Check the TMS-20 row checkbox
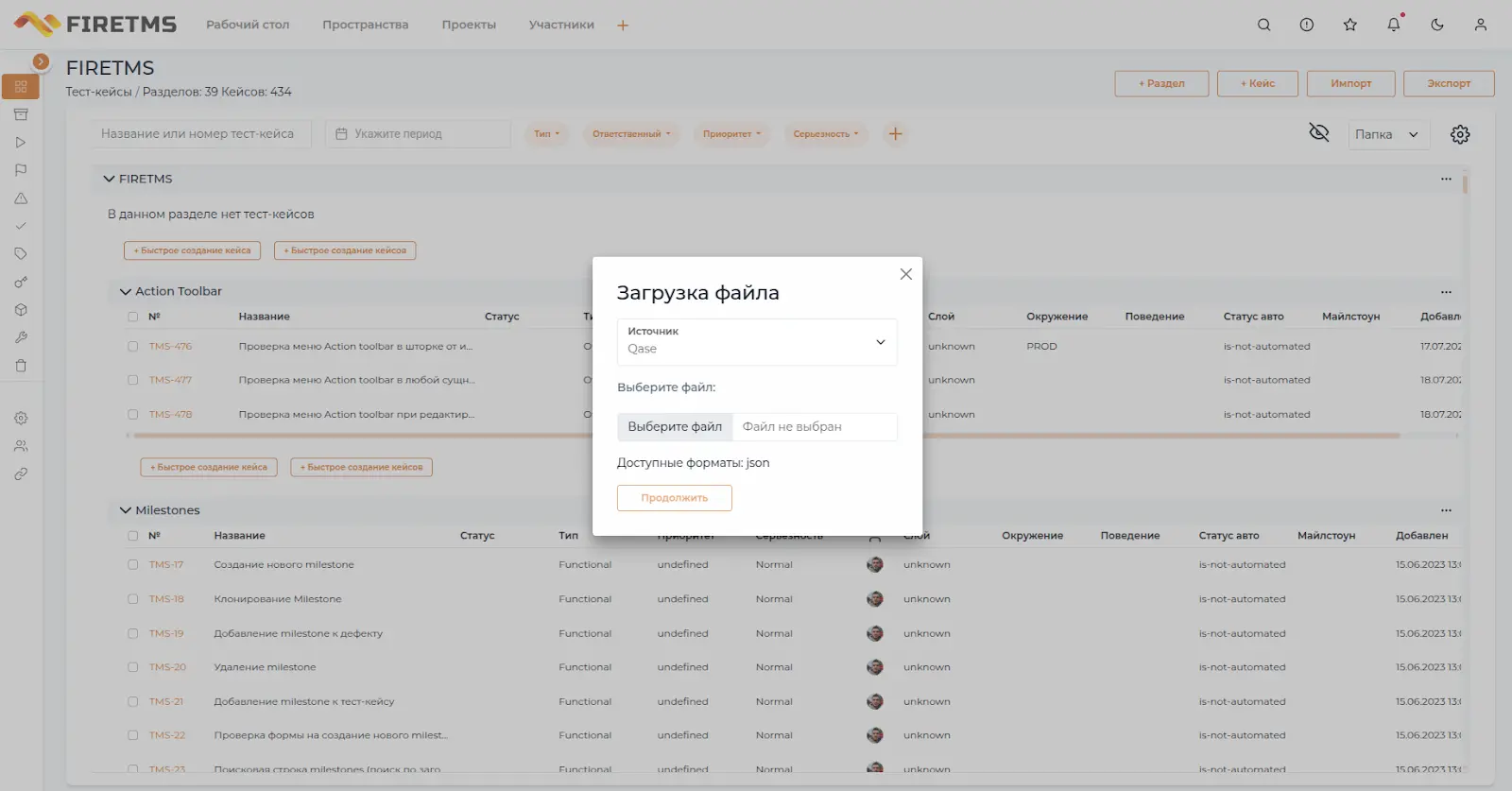The image size is (1512, 791). pyautogui.click(x=132, y=667)
